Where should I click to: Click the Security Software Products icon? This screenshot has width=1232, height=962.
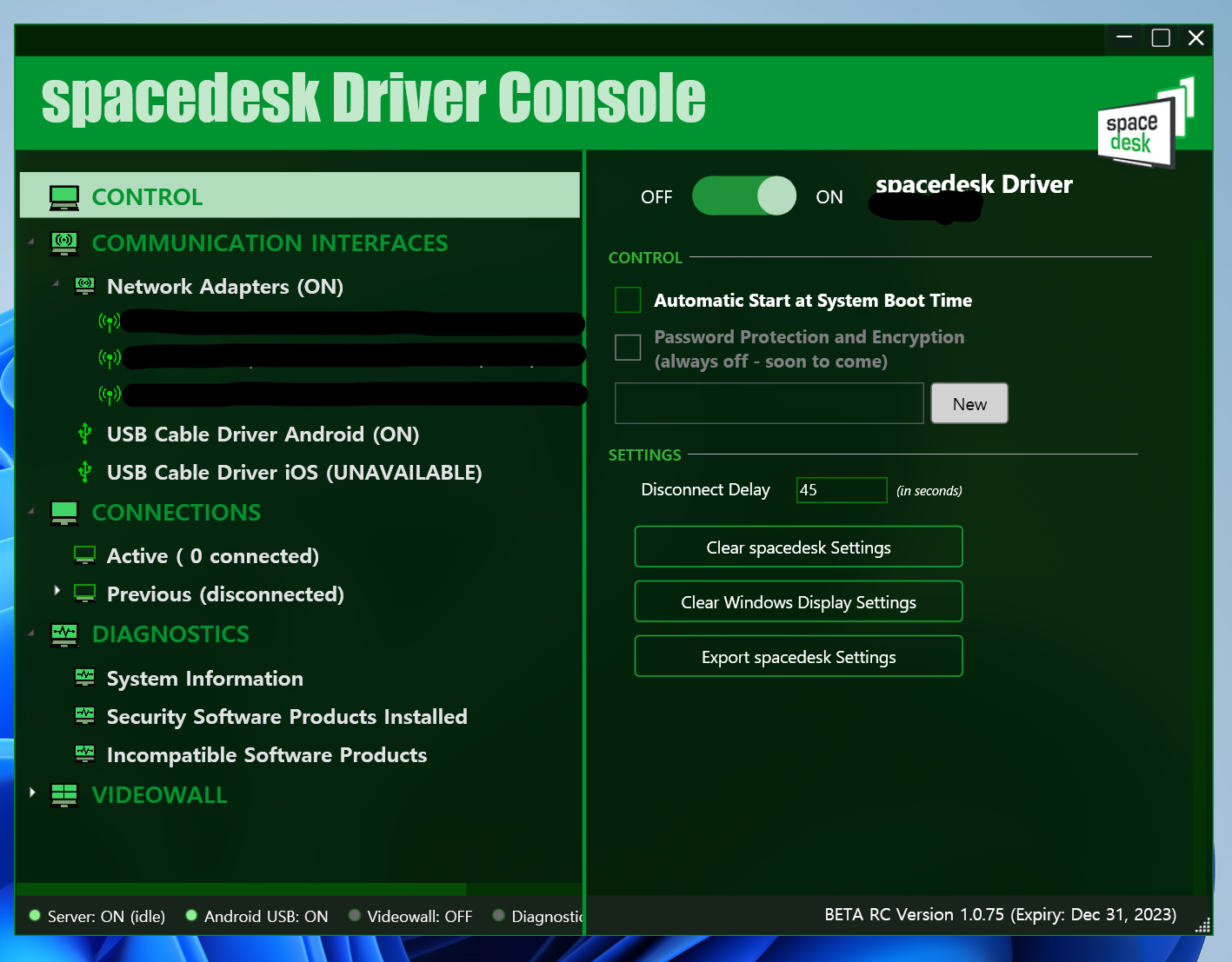(x=84, y=715)
